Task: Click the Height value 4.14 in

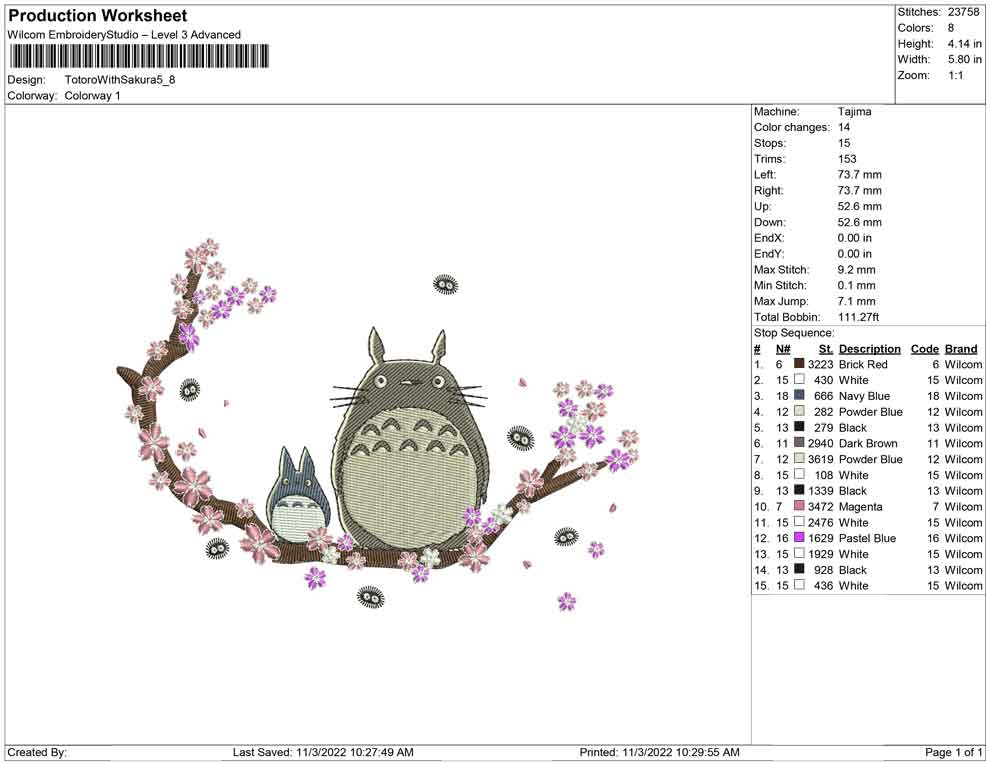Action: coord(965,44)
